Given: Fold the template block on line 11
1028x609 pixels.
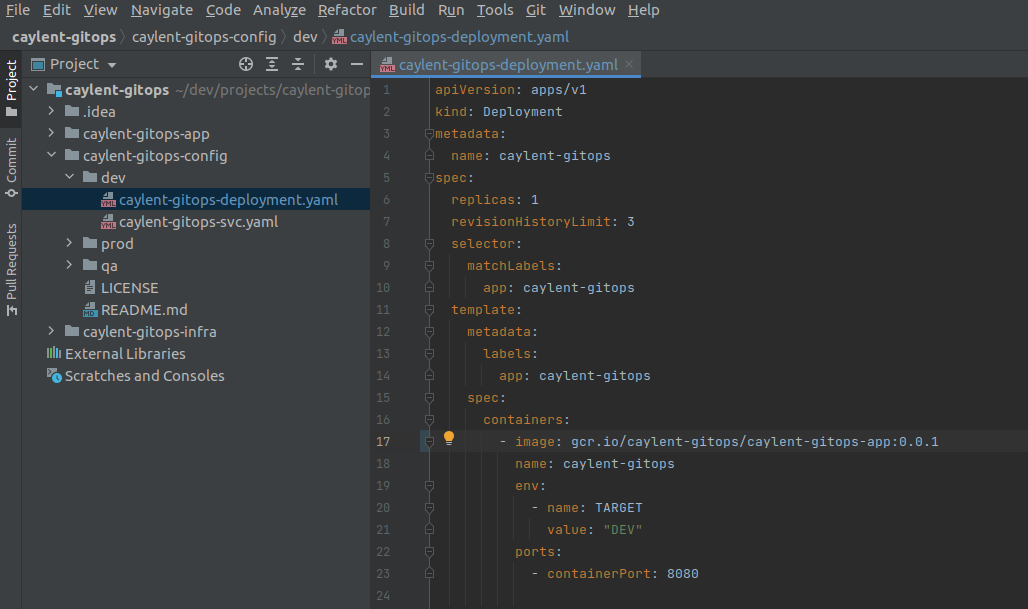Looking at the screenshot, I should 429,309.
